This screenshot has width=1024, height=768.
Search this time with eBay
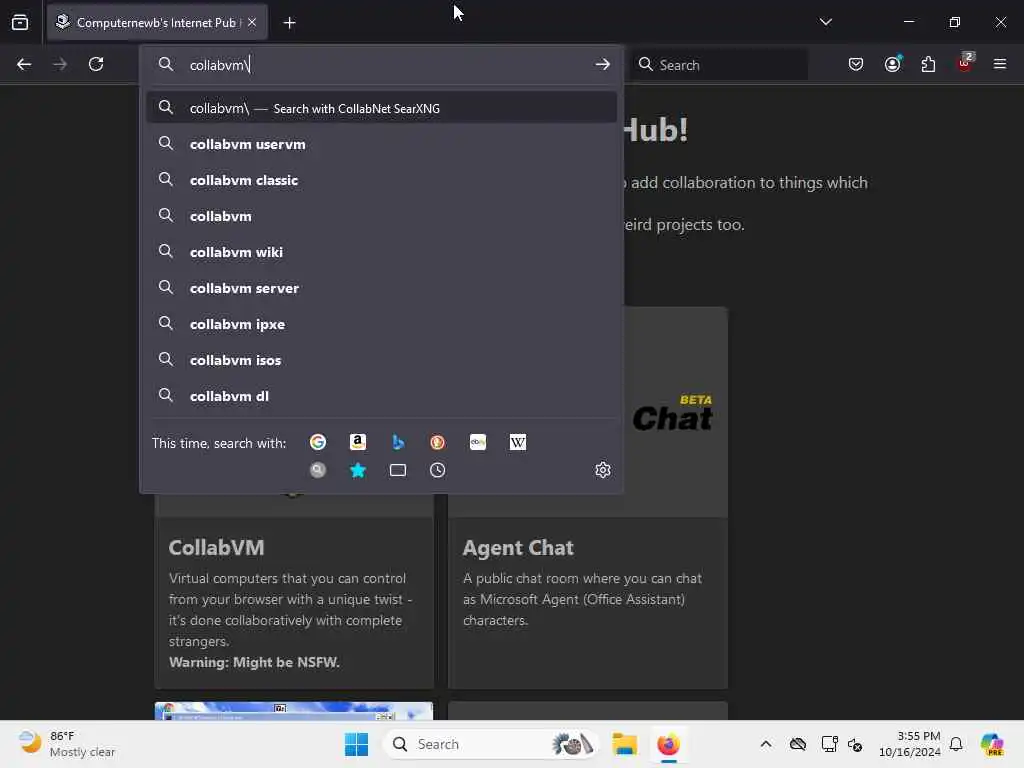pos(477,442)
